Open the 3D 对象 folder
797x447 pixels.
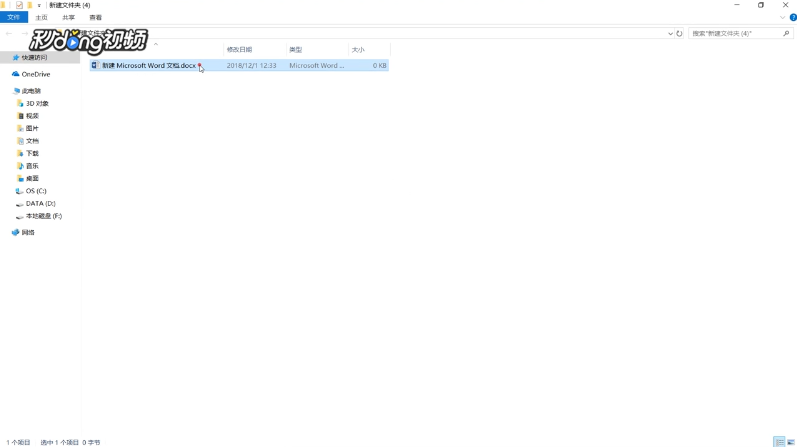click(37, 103)
